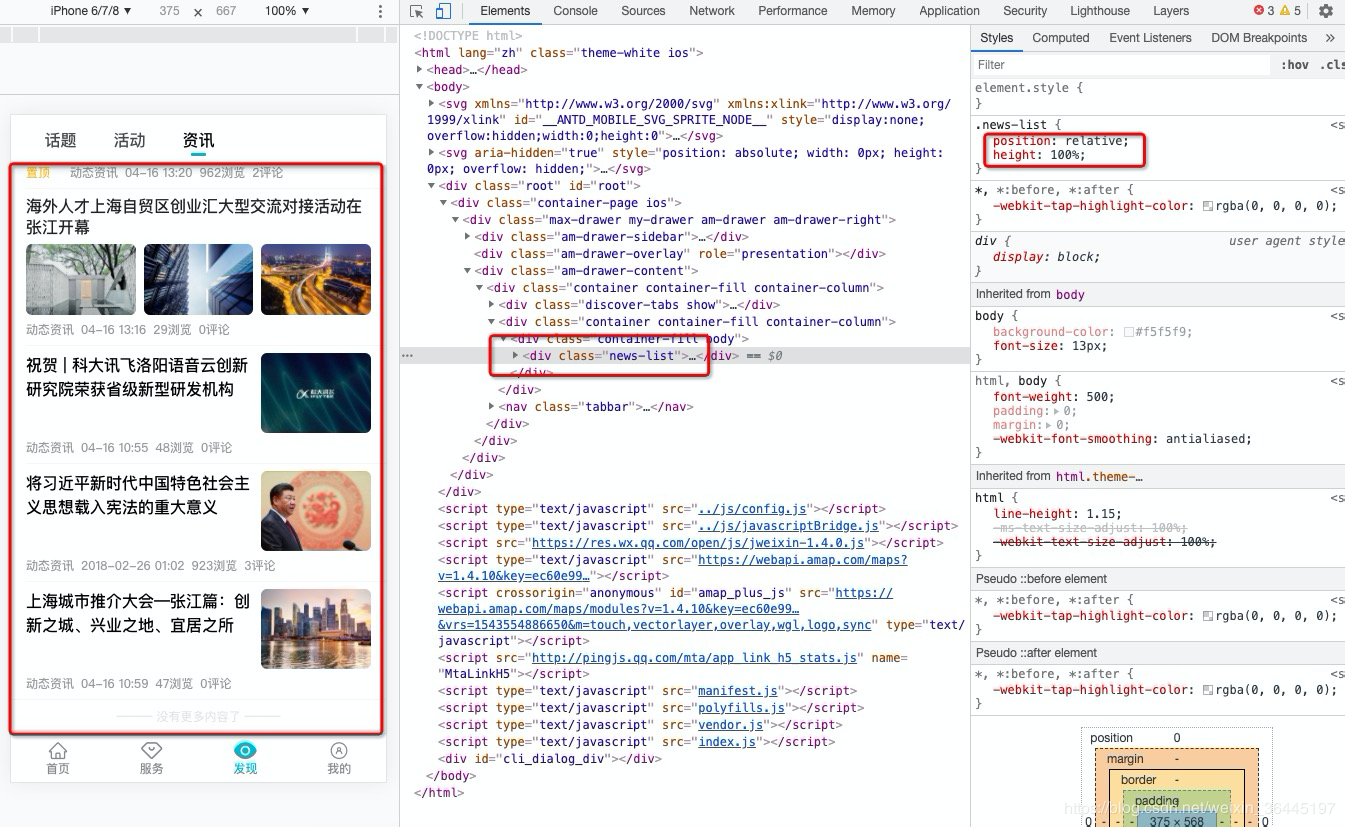
Task: Select the .news-list selector in Styles
Action: point(1011,125)
